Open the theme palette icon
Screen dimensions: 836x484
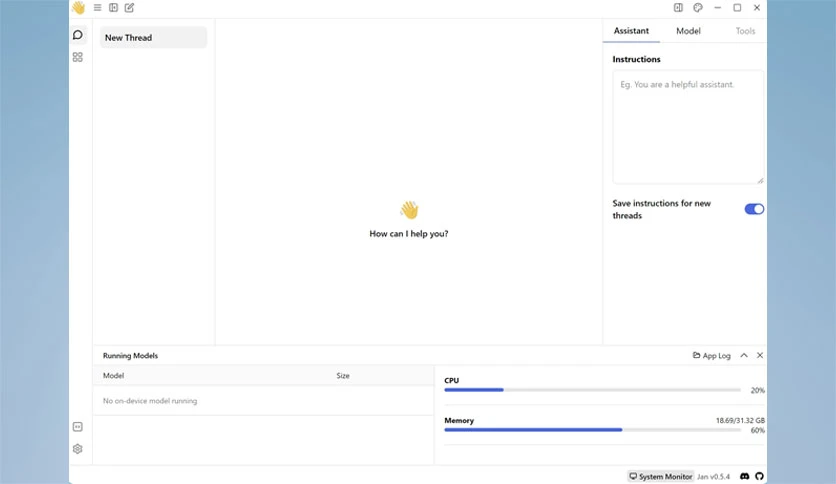698,7
